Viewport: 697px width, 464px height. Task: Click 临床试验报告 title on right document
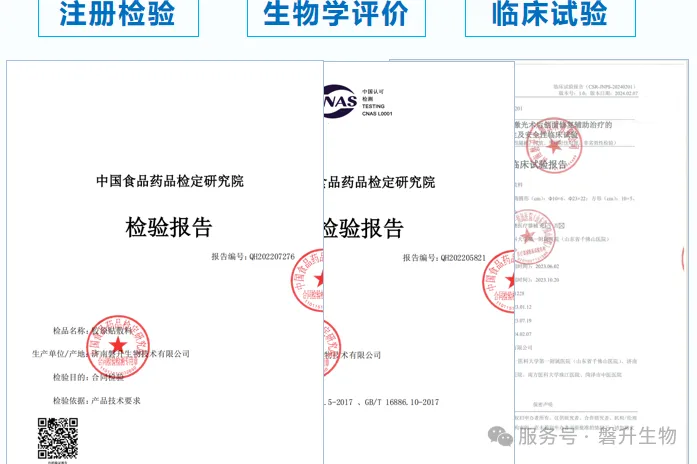pyautogui.click(x=541, y=165)
